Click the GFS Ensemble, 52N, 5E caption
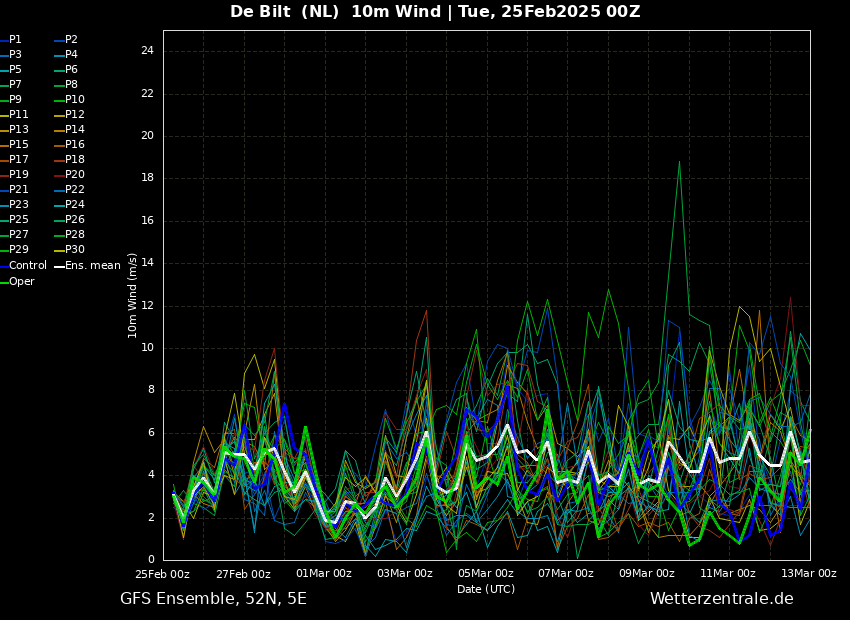This screenshot has width=850, height=620. tap(213, 599)
